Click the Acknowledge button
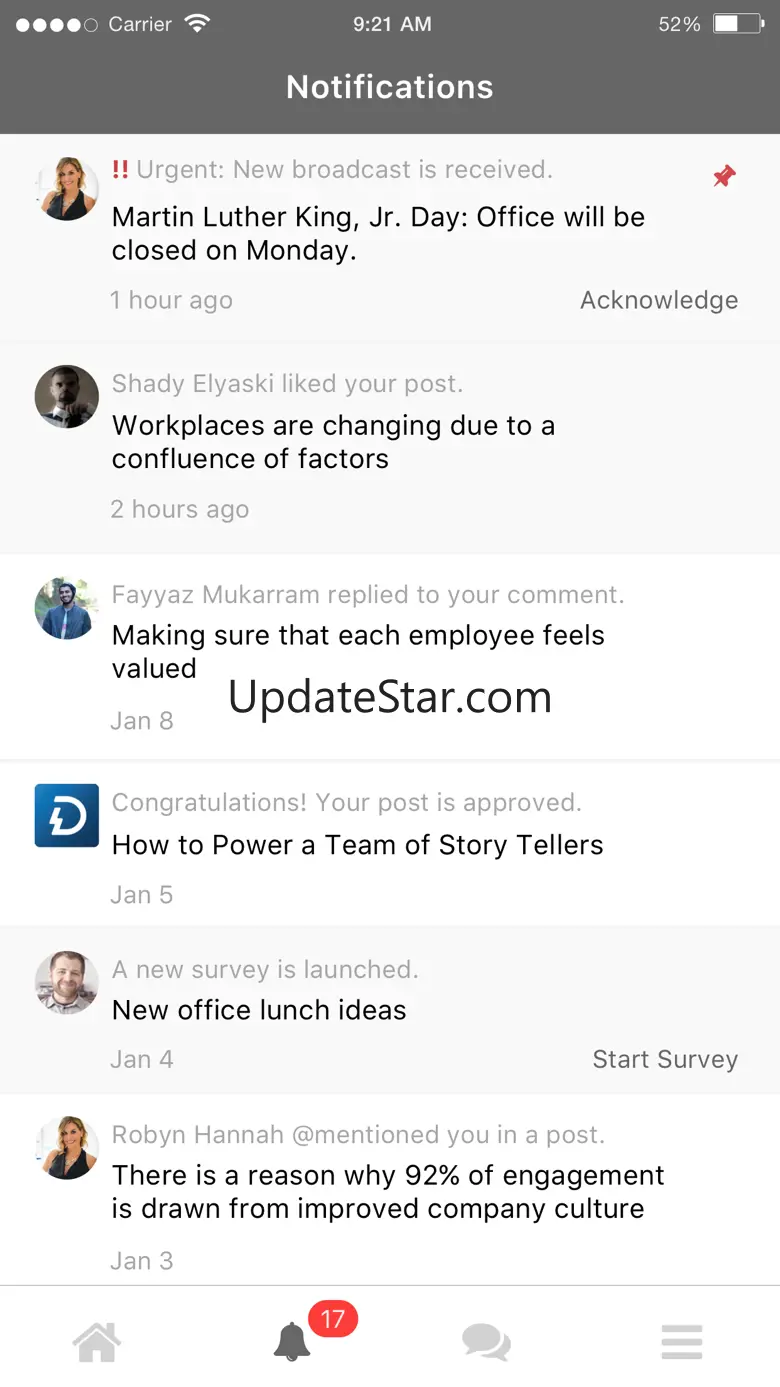The width and height of the screenshot is (780, 1387). (659, 300)
